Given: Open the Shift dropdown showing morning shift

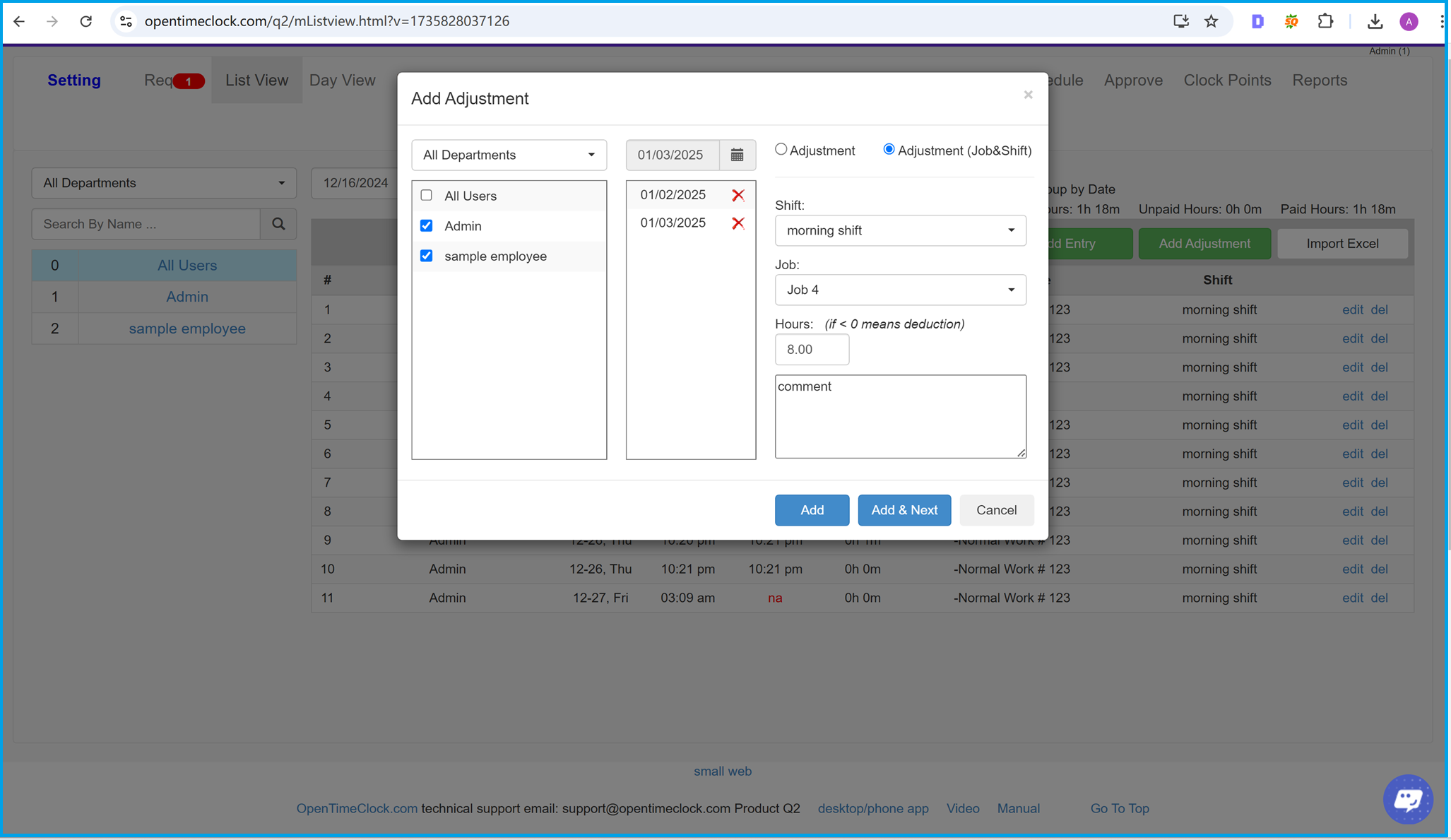Looking at the screenshot, I should 900,230.
